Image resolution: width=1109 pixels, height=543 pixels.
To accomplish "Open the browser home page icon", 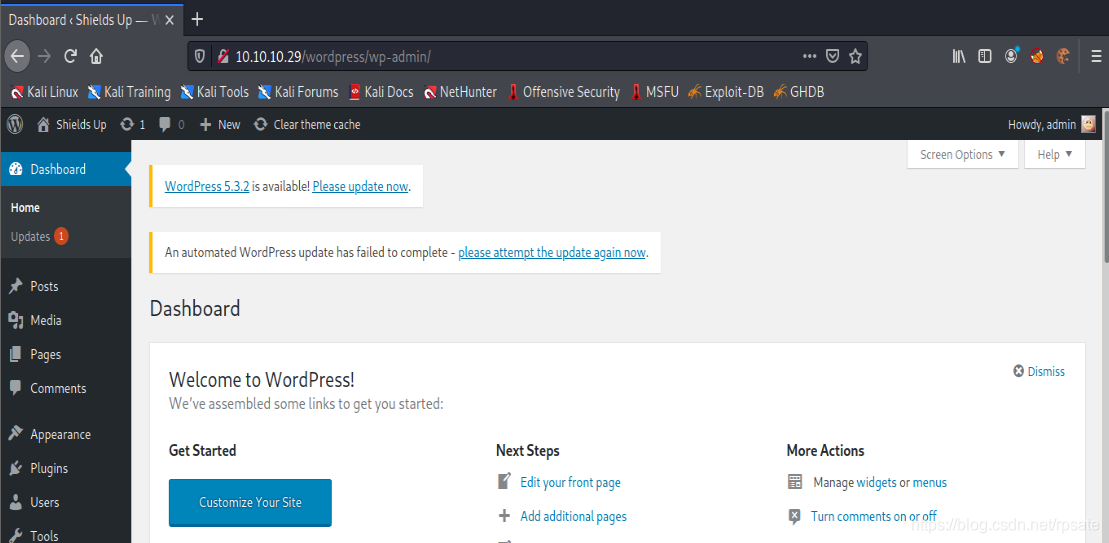I will click(96, 57).
